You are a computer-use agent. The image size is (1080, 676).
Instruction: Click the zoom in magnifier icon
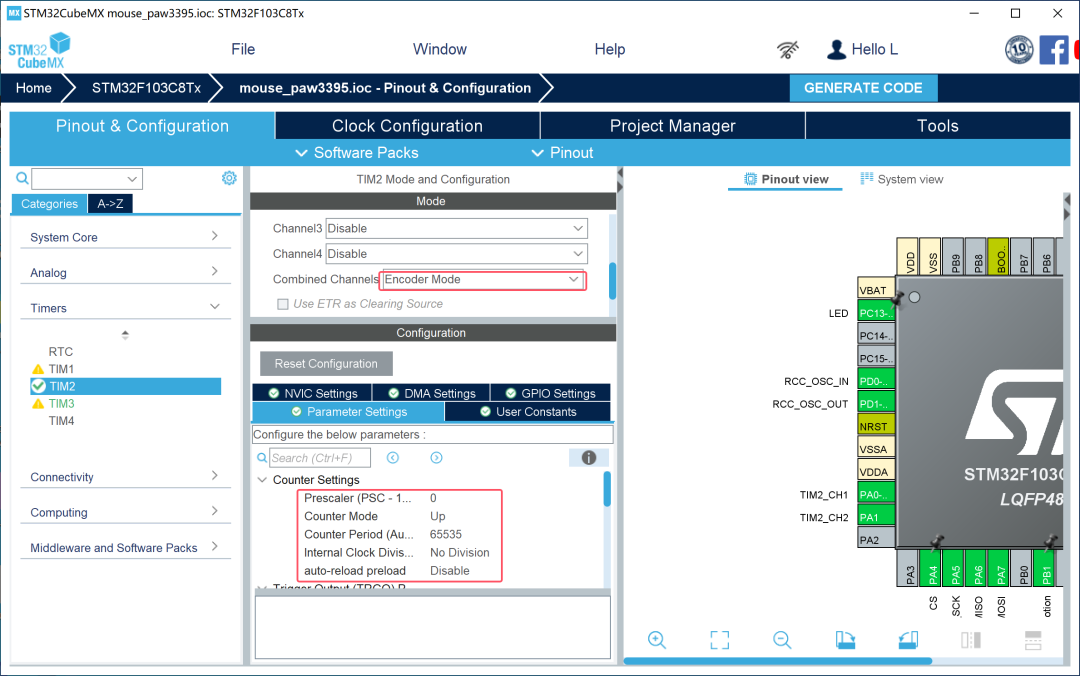pos(657,640)
